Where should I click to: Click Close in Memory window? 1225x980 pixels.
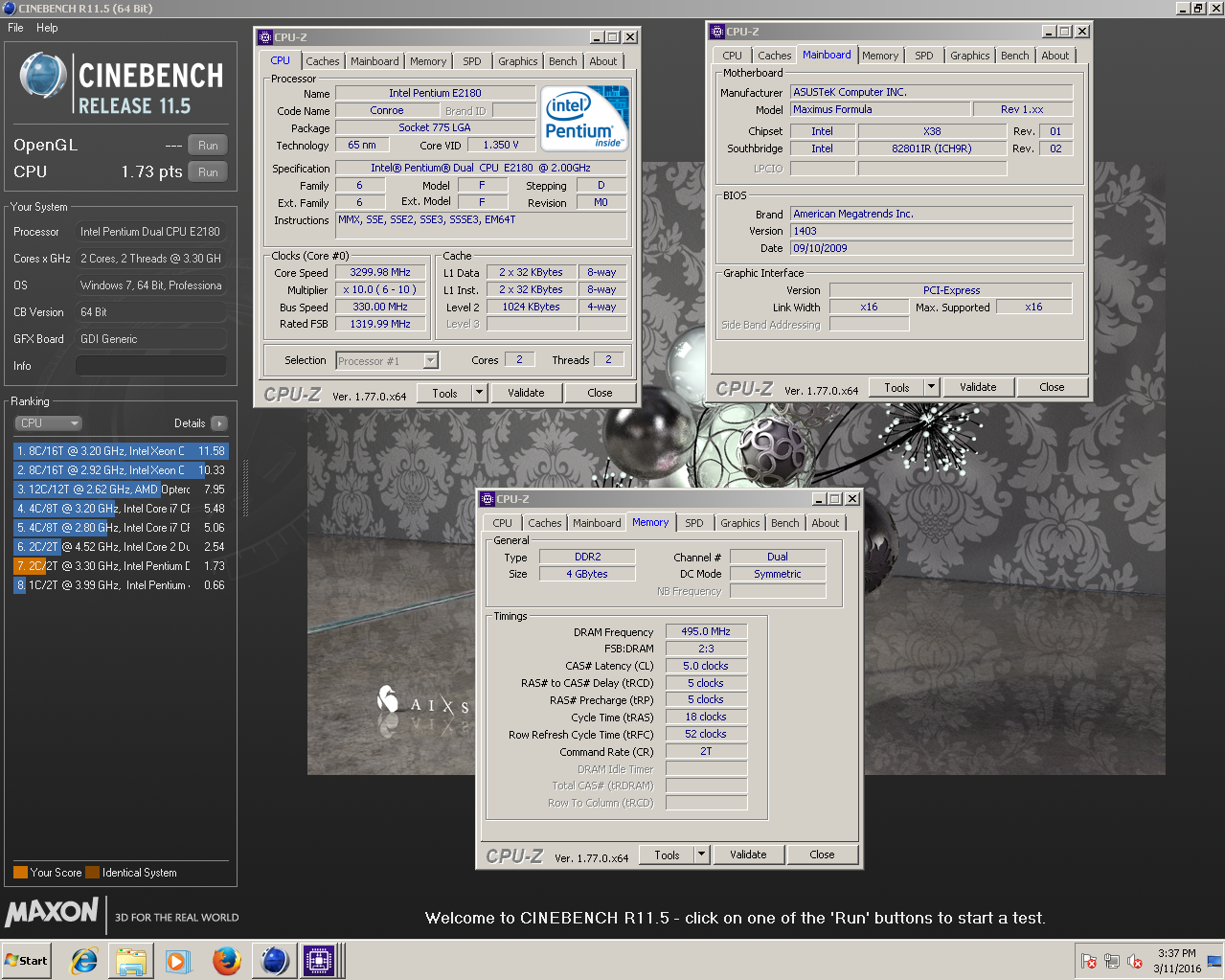[822, 855]
